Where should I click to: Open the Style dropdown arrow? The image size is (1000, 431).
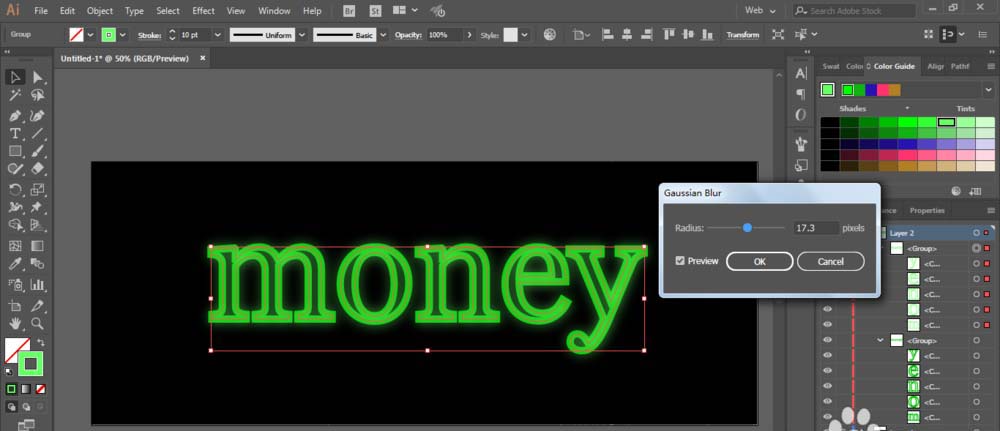pos(524,35)
